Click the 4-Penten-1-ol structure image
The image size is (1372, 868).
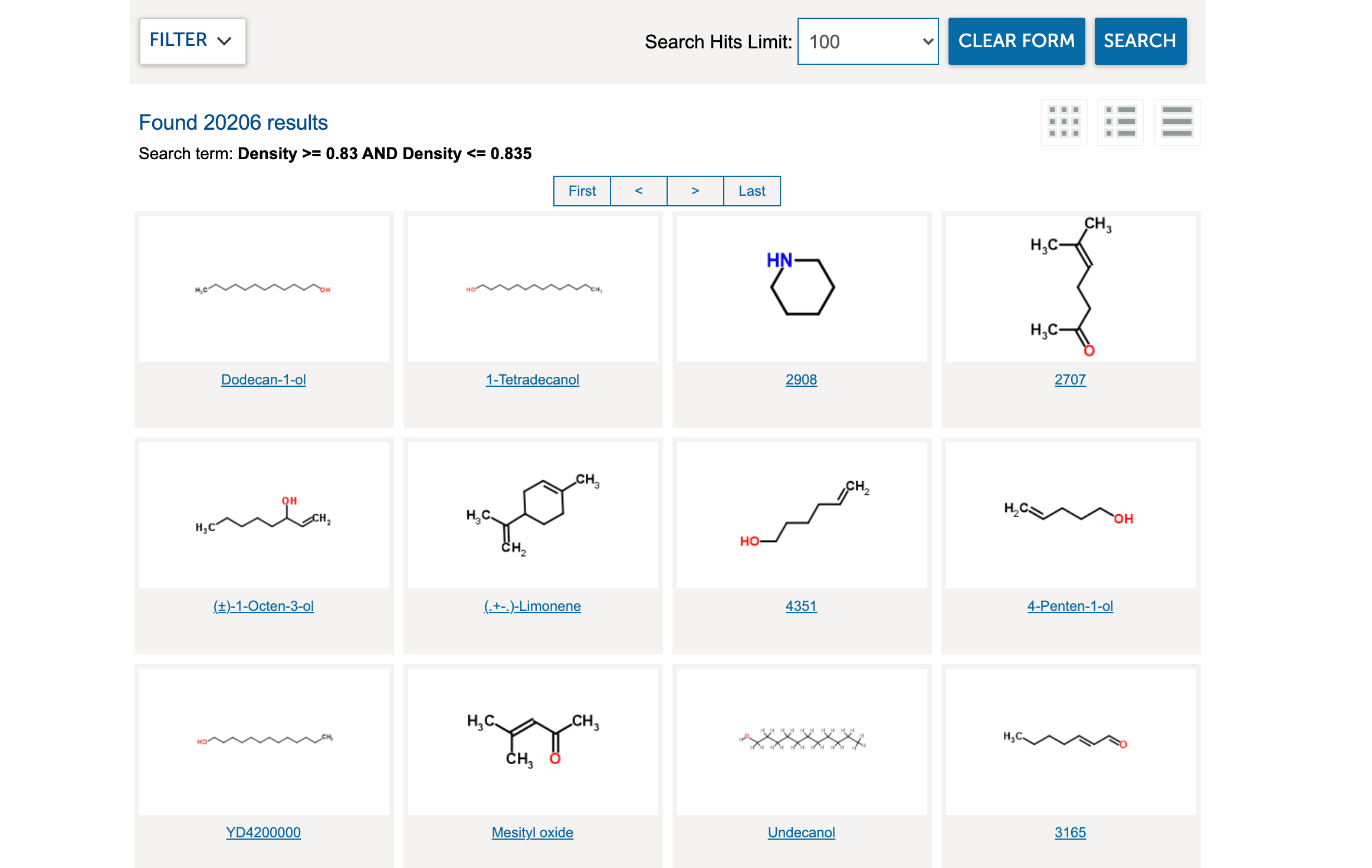[x=1071, y=515]
